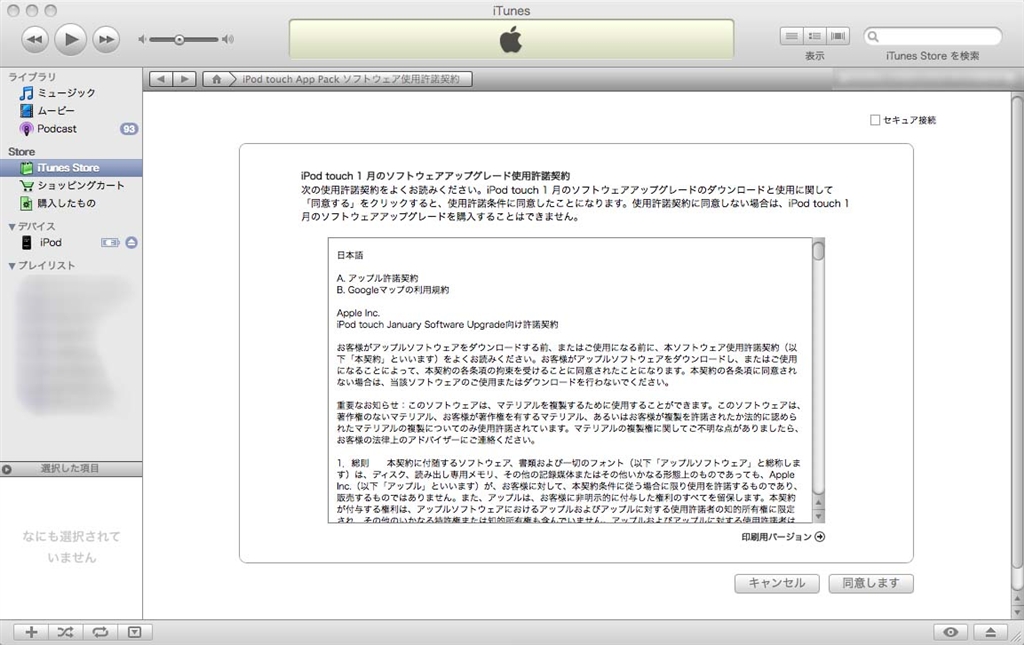This screenshot has height=645, width=1024.
Task: Click 'A. アップル許諾契約' line
Action: point(377,278)
